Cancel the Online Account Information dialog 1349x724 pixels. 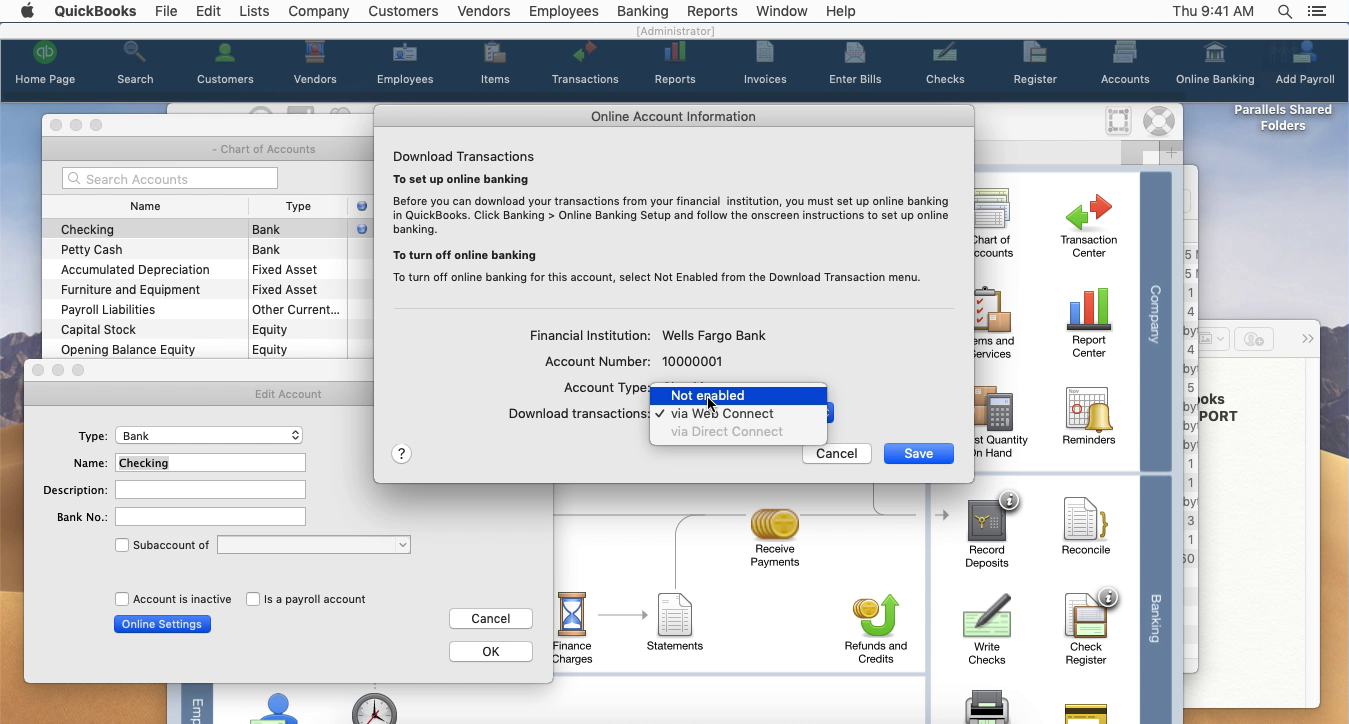836,454
